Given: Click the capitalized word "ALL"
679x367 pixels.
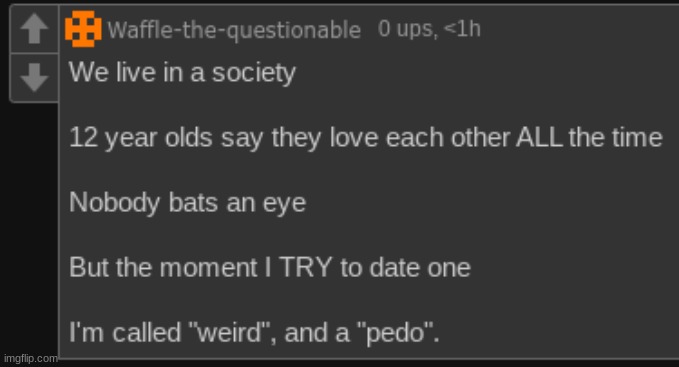Looking at the screenshot, I should click(539, 138).
